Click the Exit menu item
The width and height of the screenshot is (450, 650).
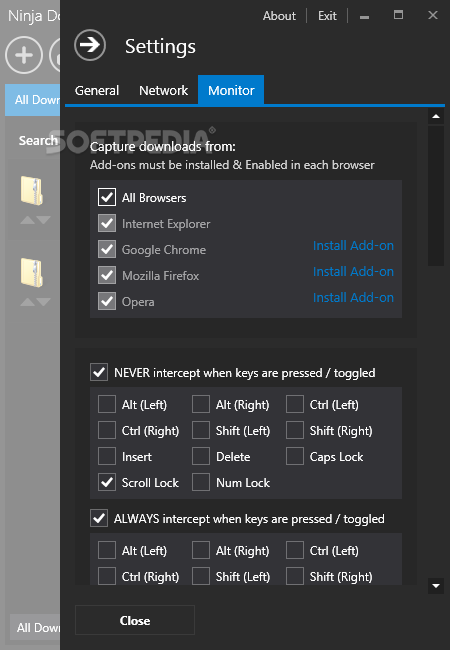pos(327,16)
